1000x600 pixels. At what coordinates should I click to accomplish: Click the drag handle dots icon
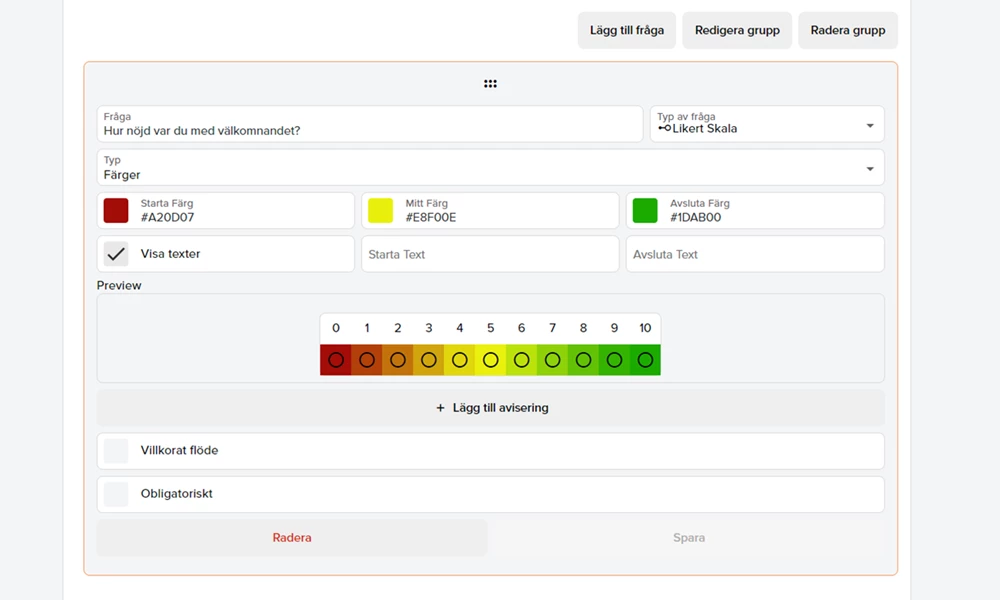point(490,84)
